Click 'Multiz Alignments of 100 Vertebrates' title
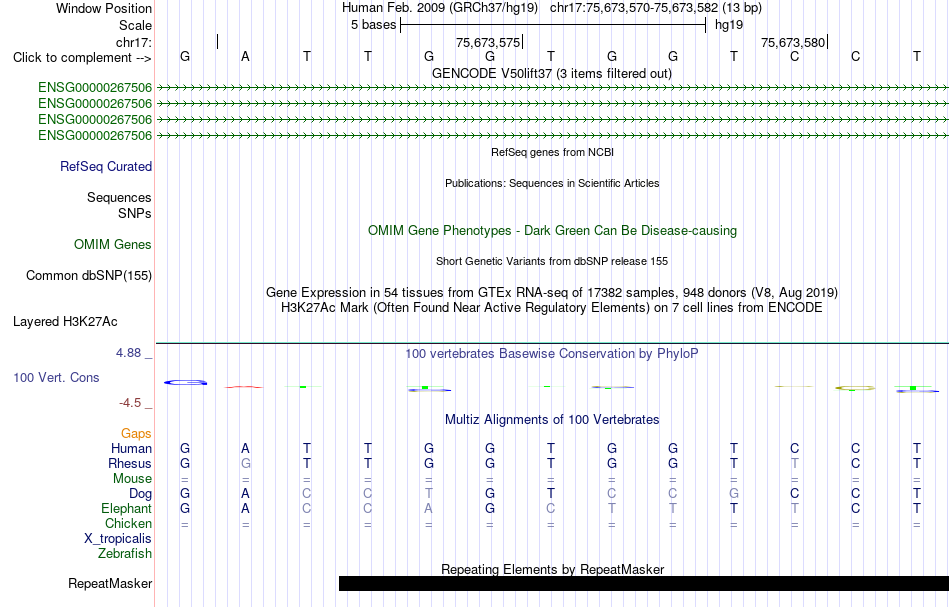Screen dimensions: 950x607 click(x=552, y=420)
